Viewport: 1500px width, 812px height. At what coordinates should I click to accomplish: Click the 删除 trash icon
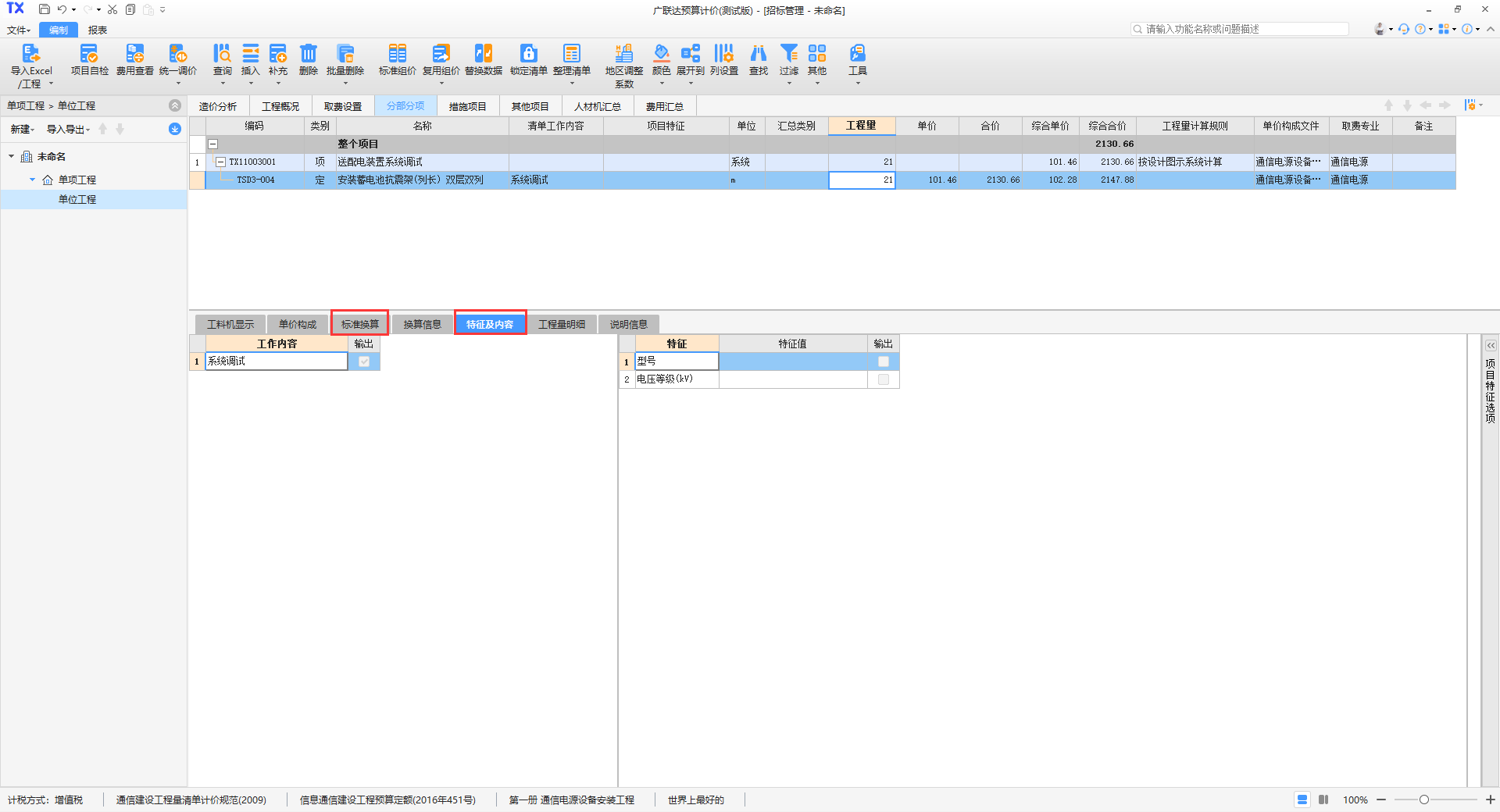pos(309,54)
